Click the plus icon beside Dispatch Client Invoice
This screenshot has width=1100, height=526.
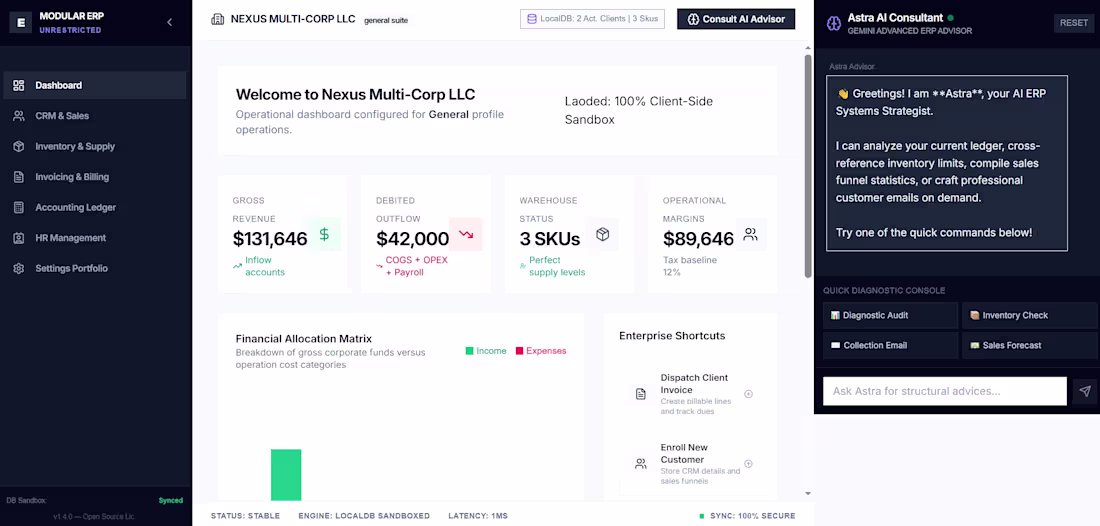pyautogui.click(x=749, y=394)
